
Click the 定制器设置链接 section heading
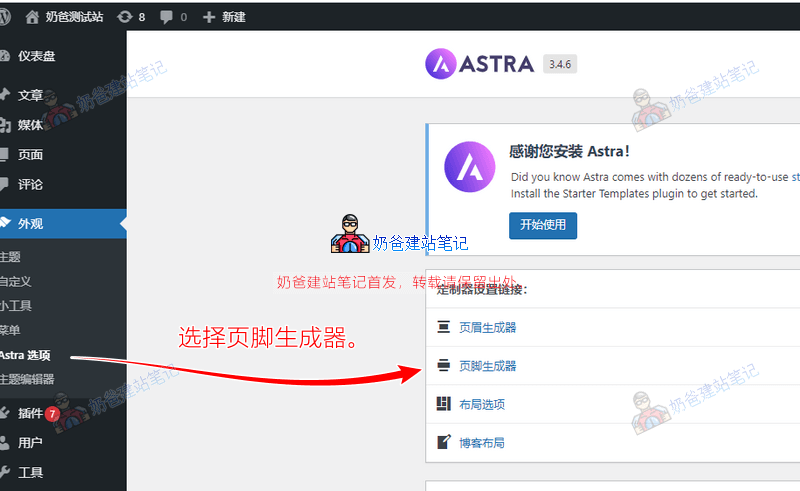click(x=482, y=290)
